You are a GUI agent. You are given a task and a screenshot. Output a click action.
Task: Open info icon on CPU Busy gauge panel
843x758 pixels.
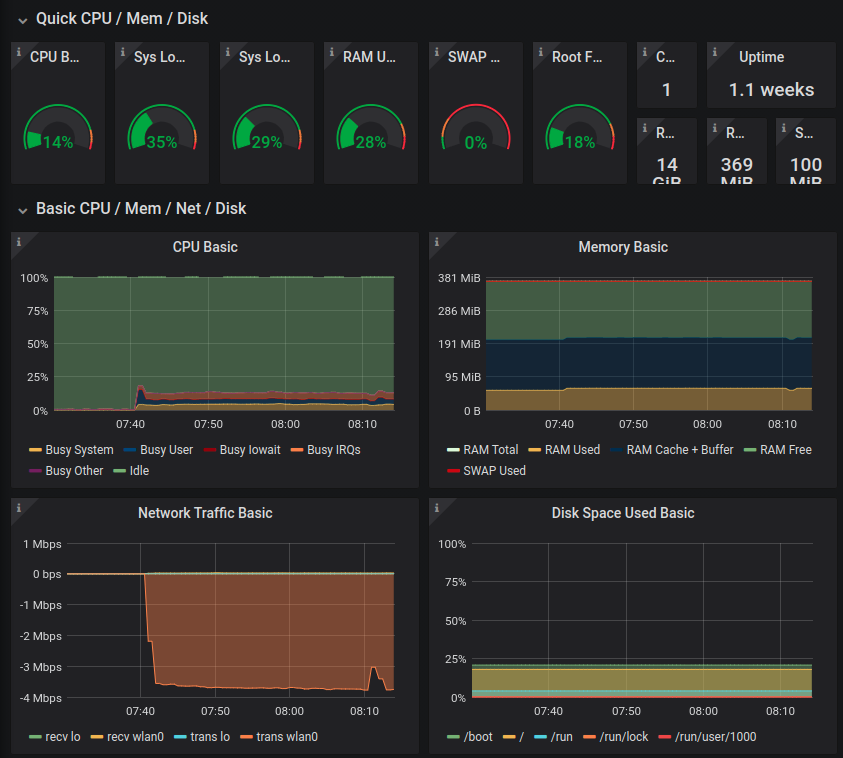(x=19, y=52)
